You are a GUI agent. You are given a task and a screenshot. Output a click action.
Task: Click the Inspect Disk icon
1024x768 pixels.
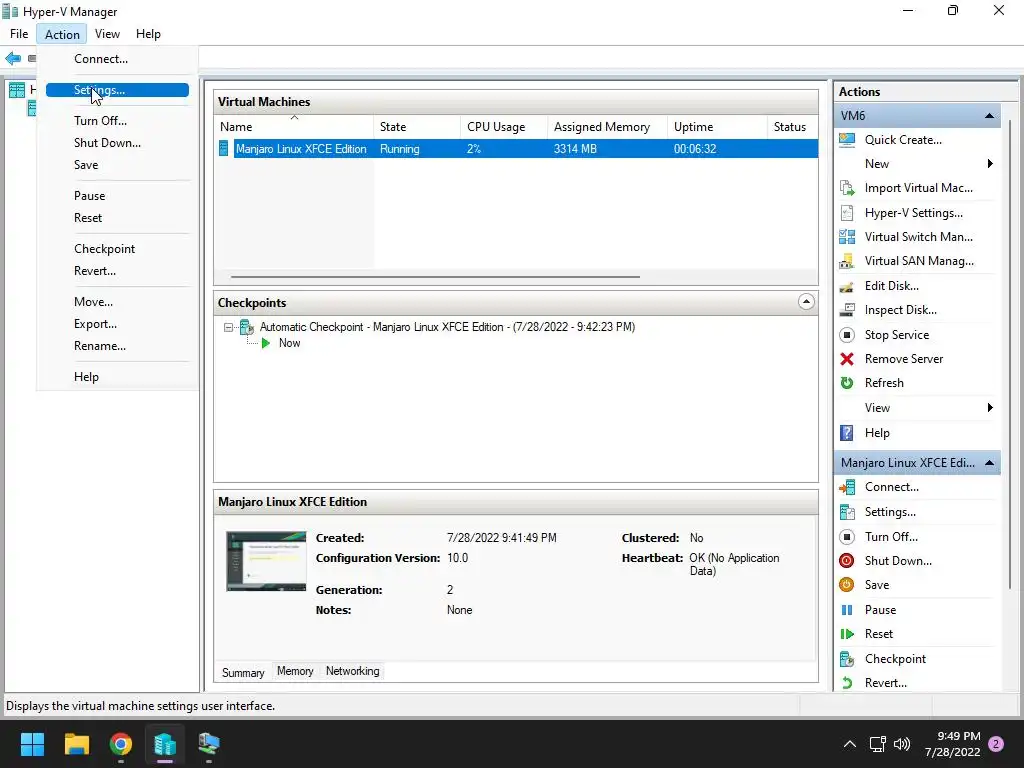click(x=847, y=310)
